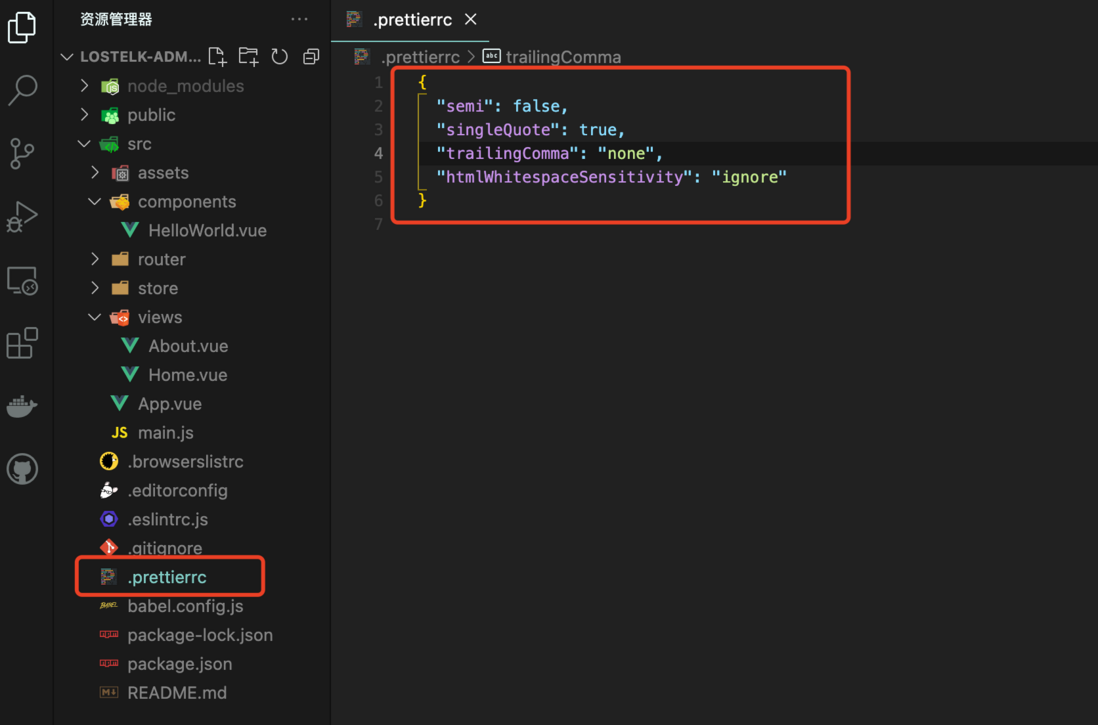This screenshot has width=1098, height=725.
Task: Expand the router folder
Action: 95,259
